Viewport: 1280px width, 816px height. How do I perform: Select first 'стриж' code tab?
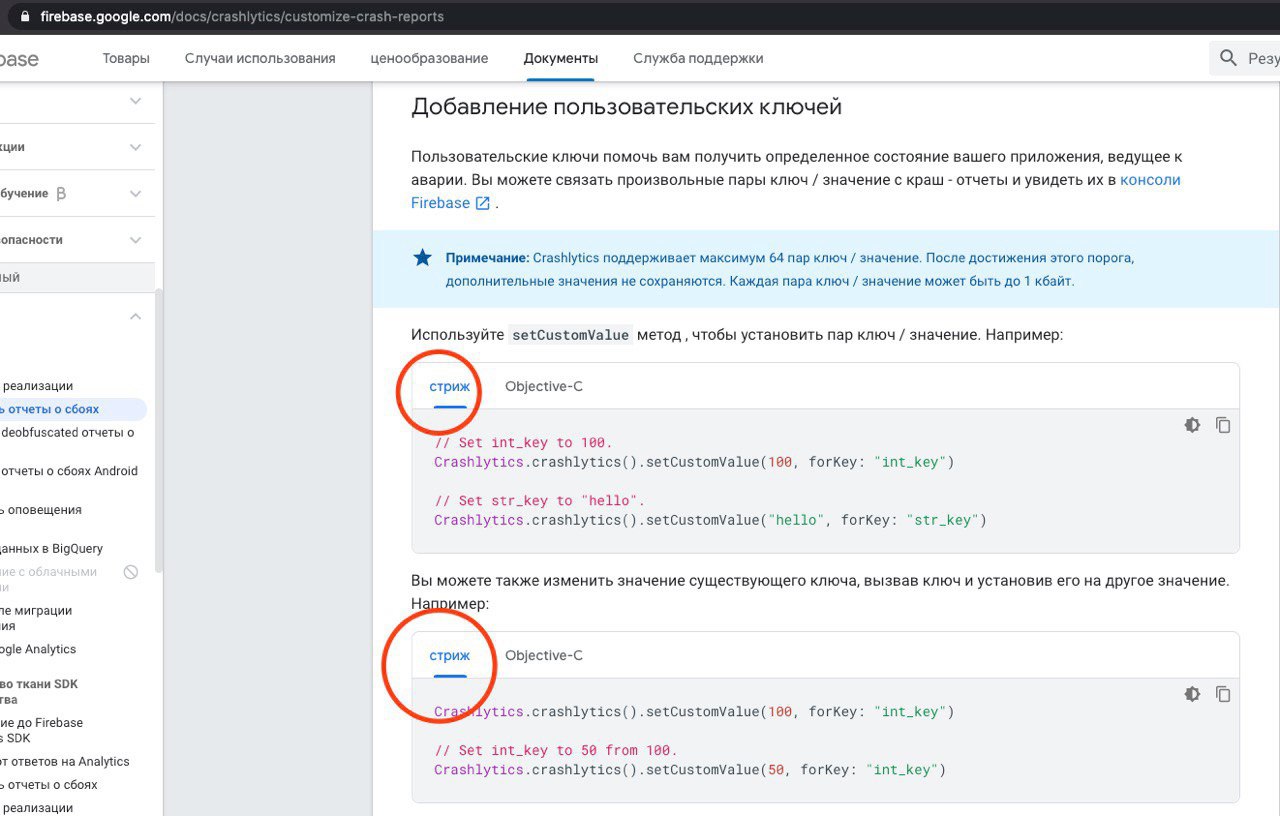point(450,386)
